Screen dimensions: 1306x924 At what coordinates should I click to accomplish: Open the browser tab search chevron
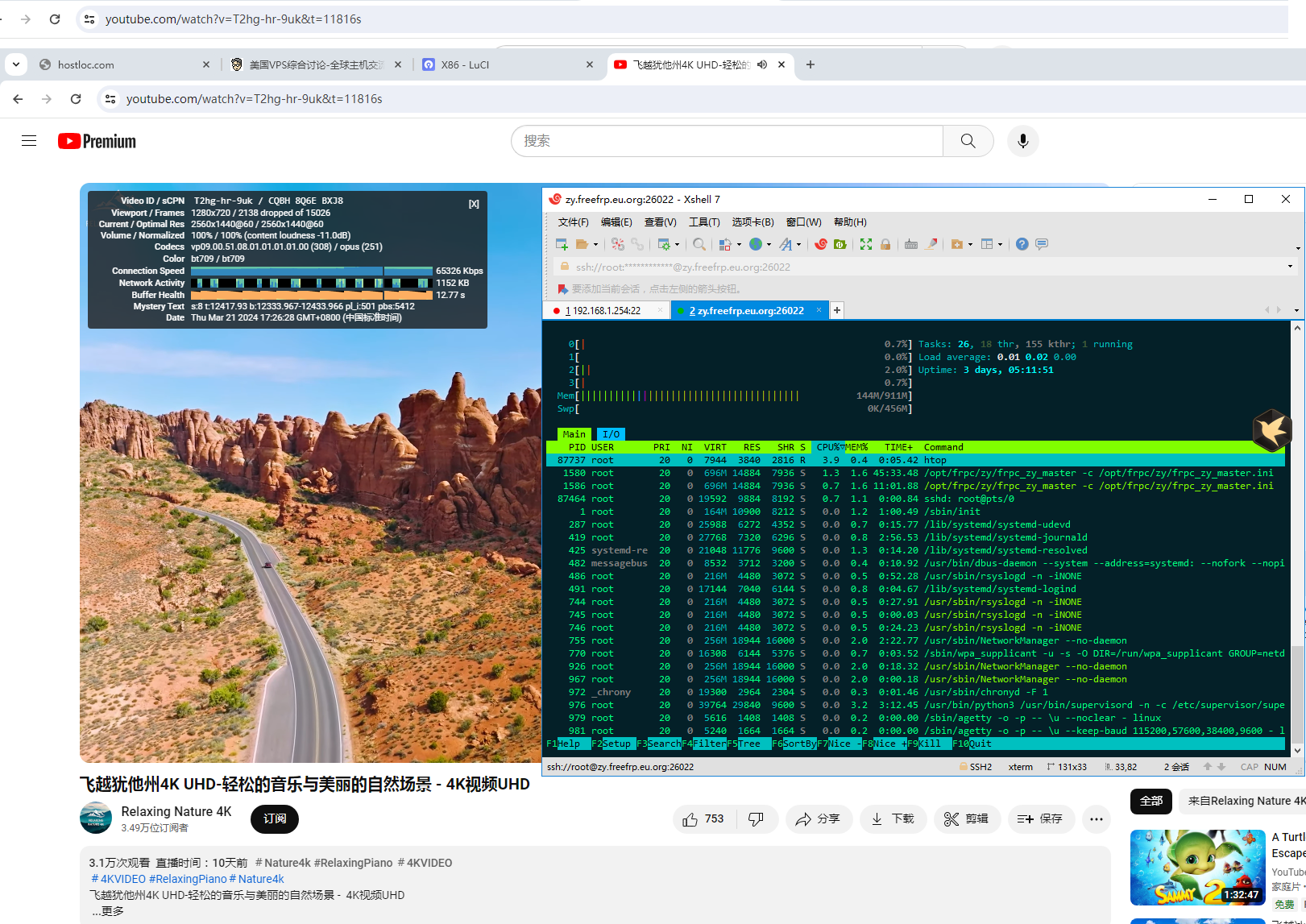(x=16, y=64)
